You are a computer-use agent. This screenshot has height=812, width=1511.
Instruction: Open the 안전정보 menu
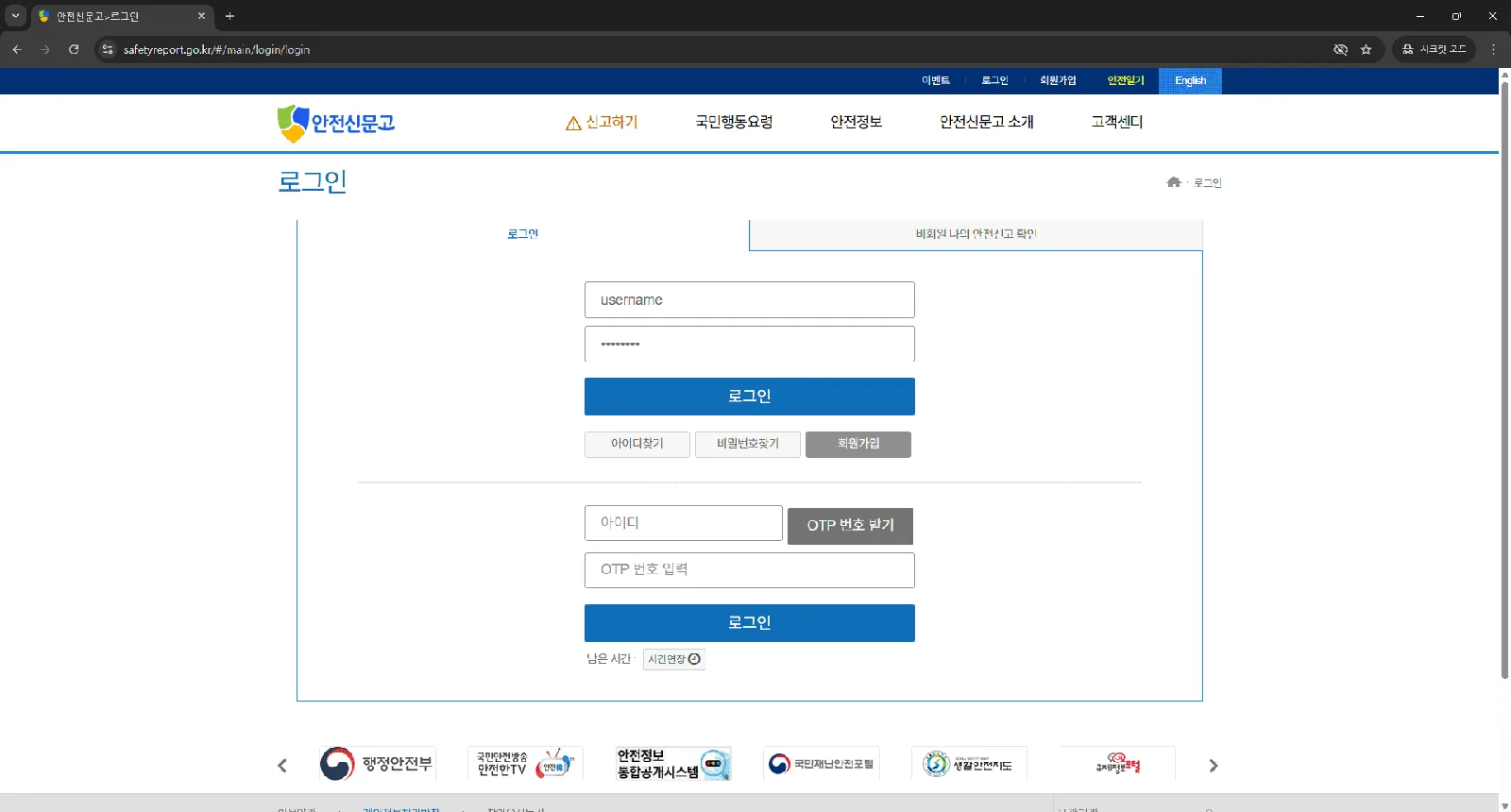click(x=856, y=122)
